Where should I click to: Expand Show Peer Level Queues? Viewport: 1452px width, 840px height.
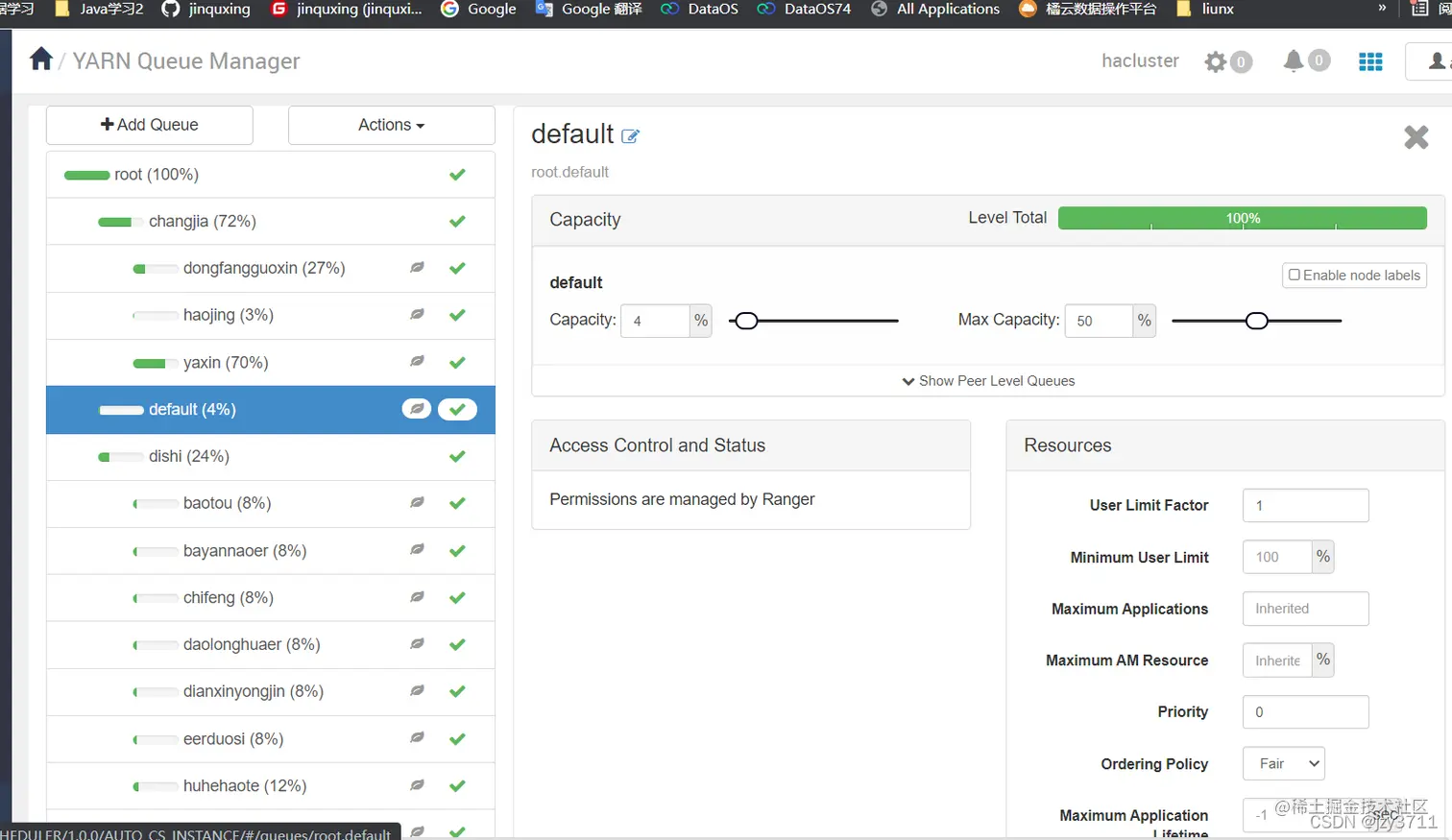pos(988,381)
